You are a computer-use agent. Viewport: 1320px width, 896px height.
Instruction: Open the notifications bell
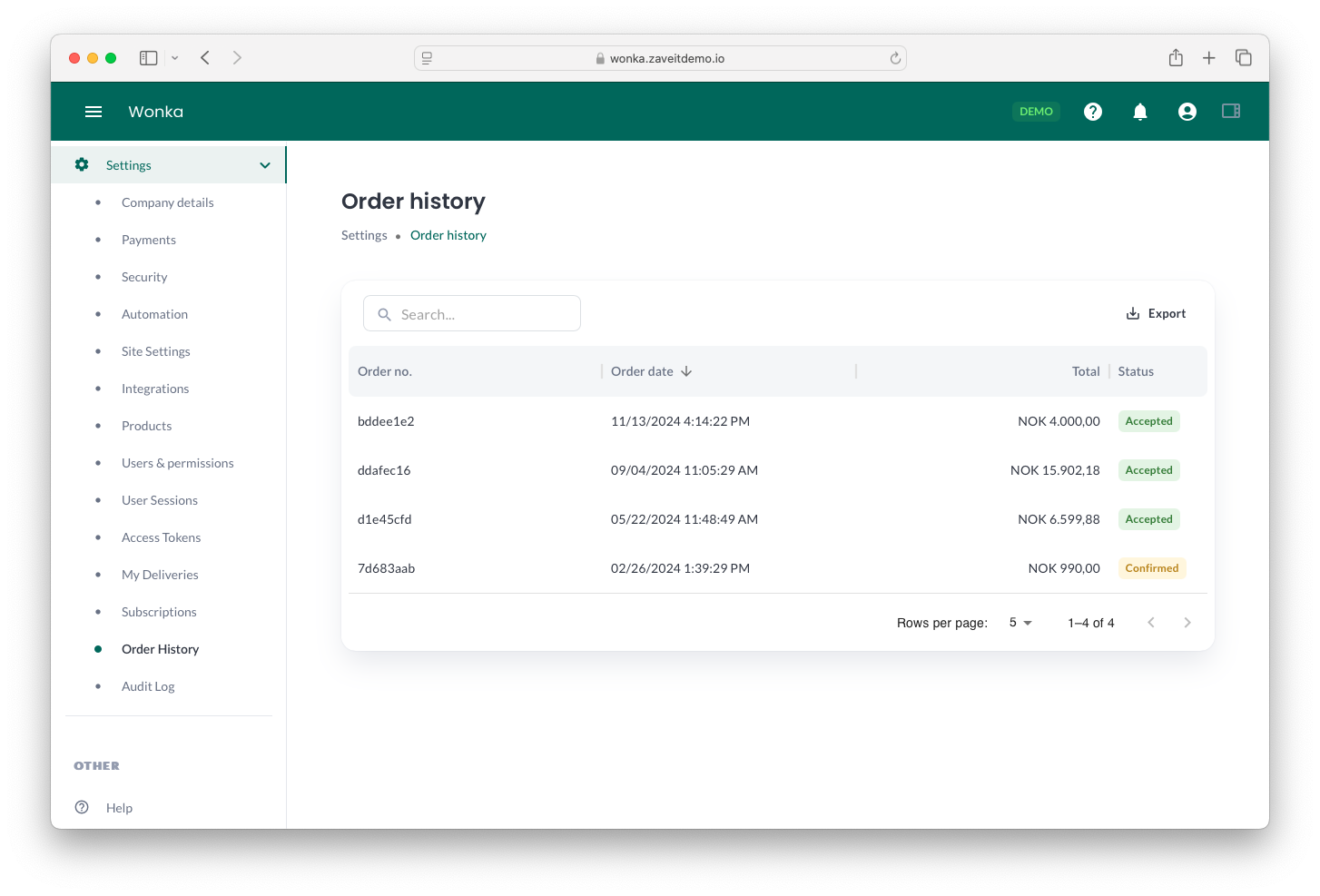pos(1140,112)
